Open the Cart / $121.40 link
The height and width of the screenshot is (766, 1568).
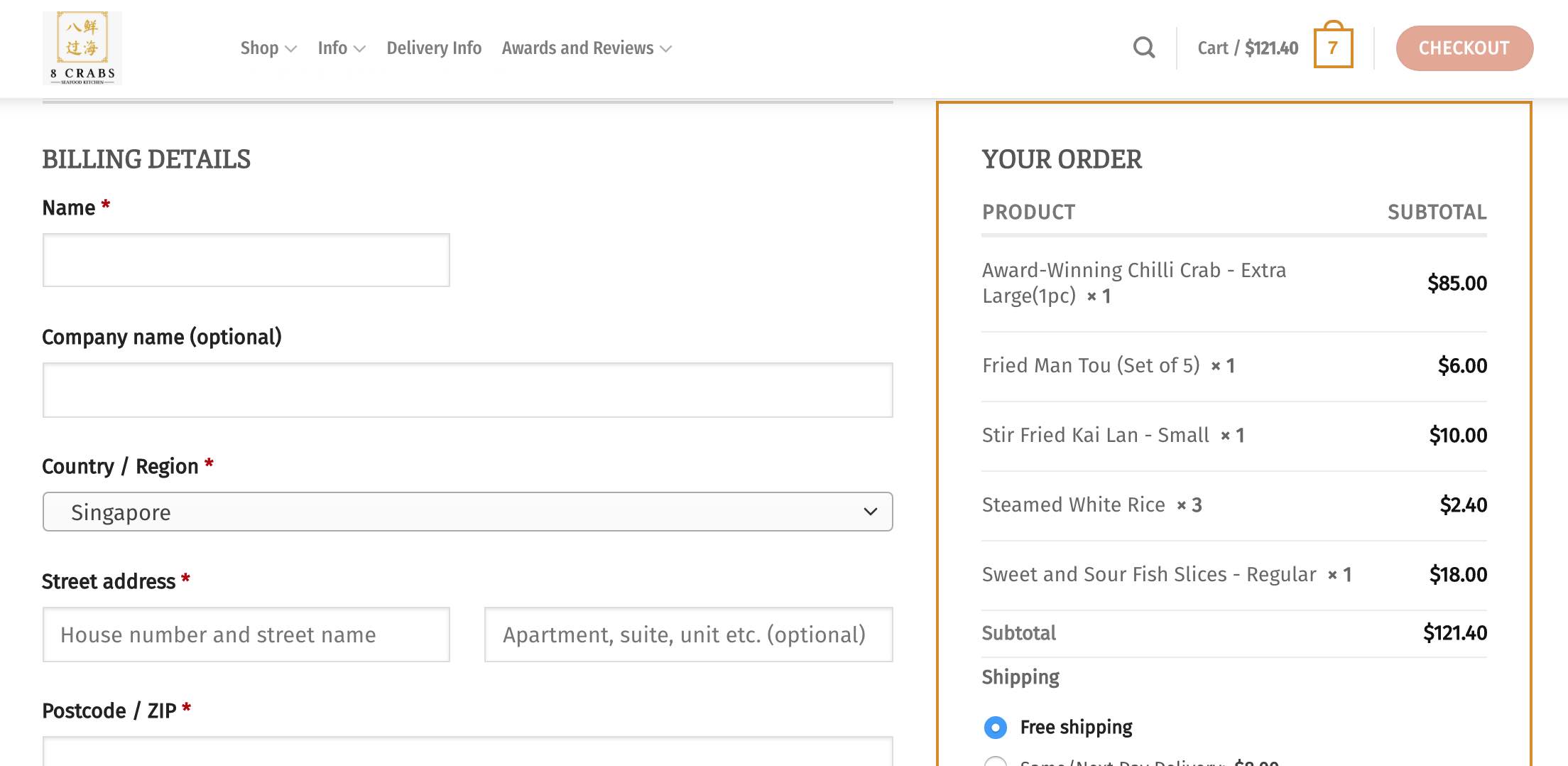[x=1247, y=48]
